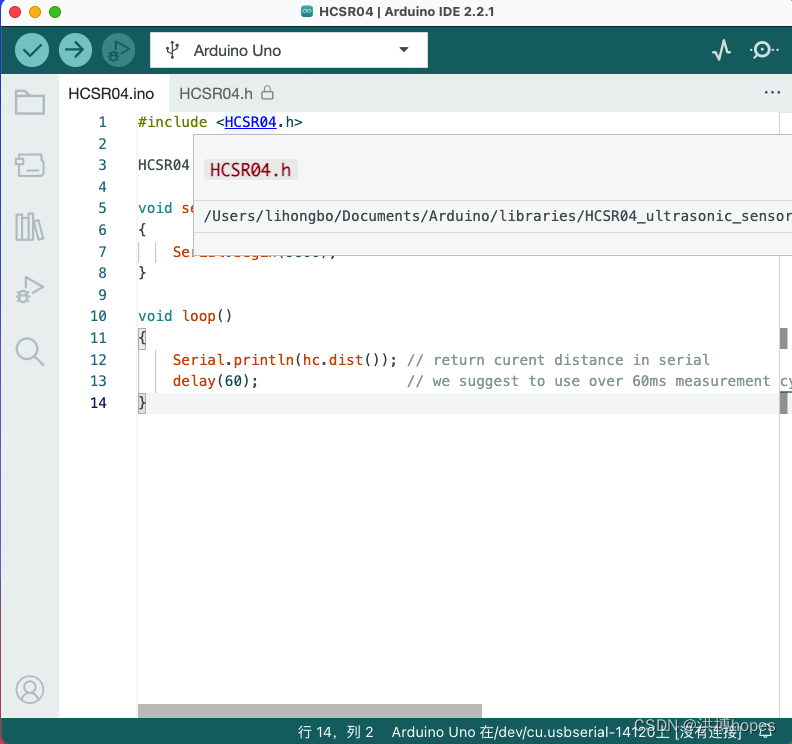792x744 pixels.
Task: Click the lock icon on HCSR04.h tab
Action: (x=267, y=93)
